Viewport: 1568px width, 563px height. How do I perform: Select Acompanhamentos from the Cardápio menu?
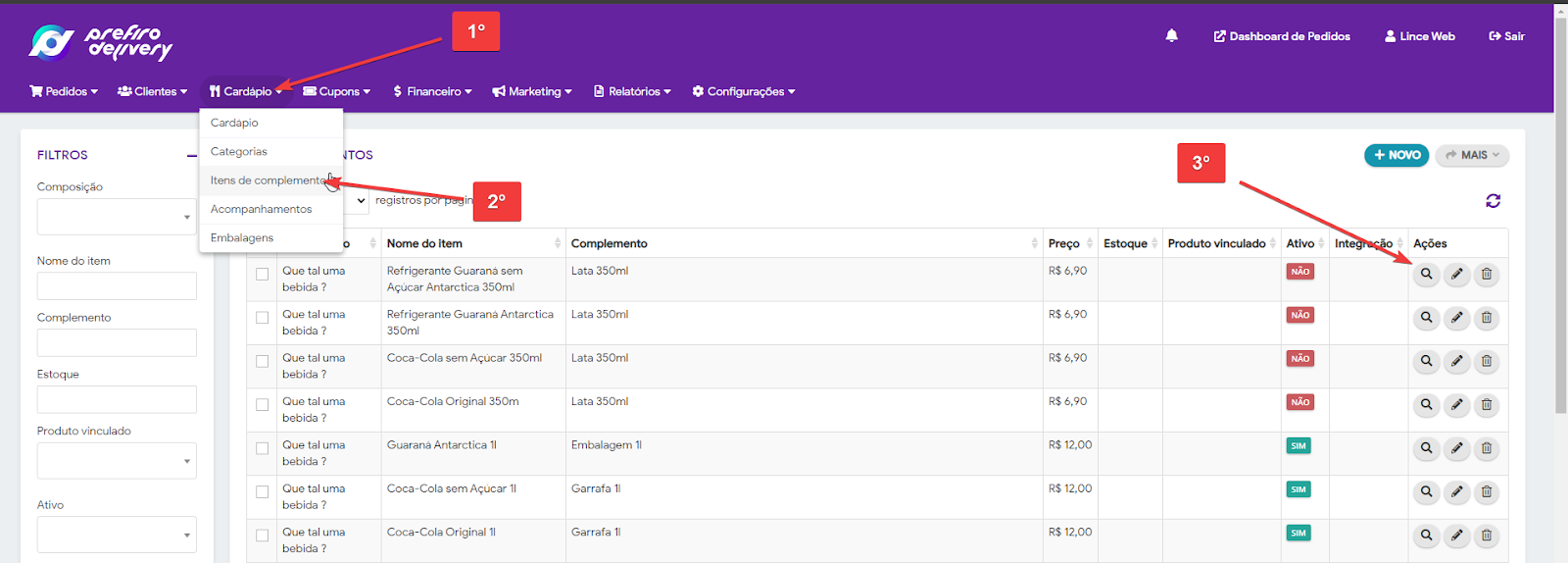click(261, 209)
